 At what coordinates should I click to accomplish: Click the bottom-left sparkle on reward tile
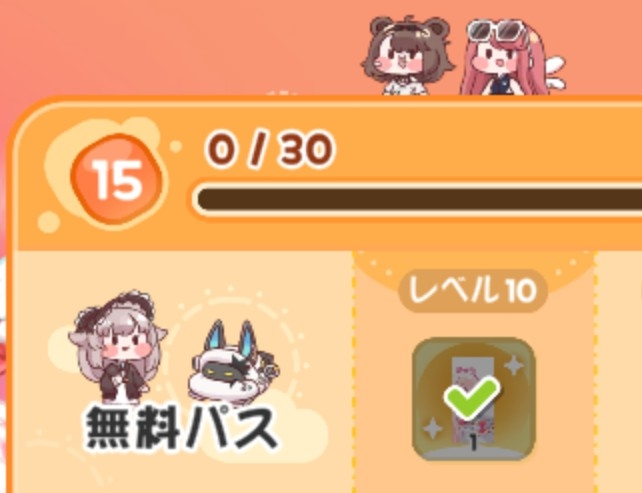[x=433, y=429]
